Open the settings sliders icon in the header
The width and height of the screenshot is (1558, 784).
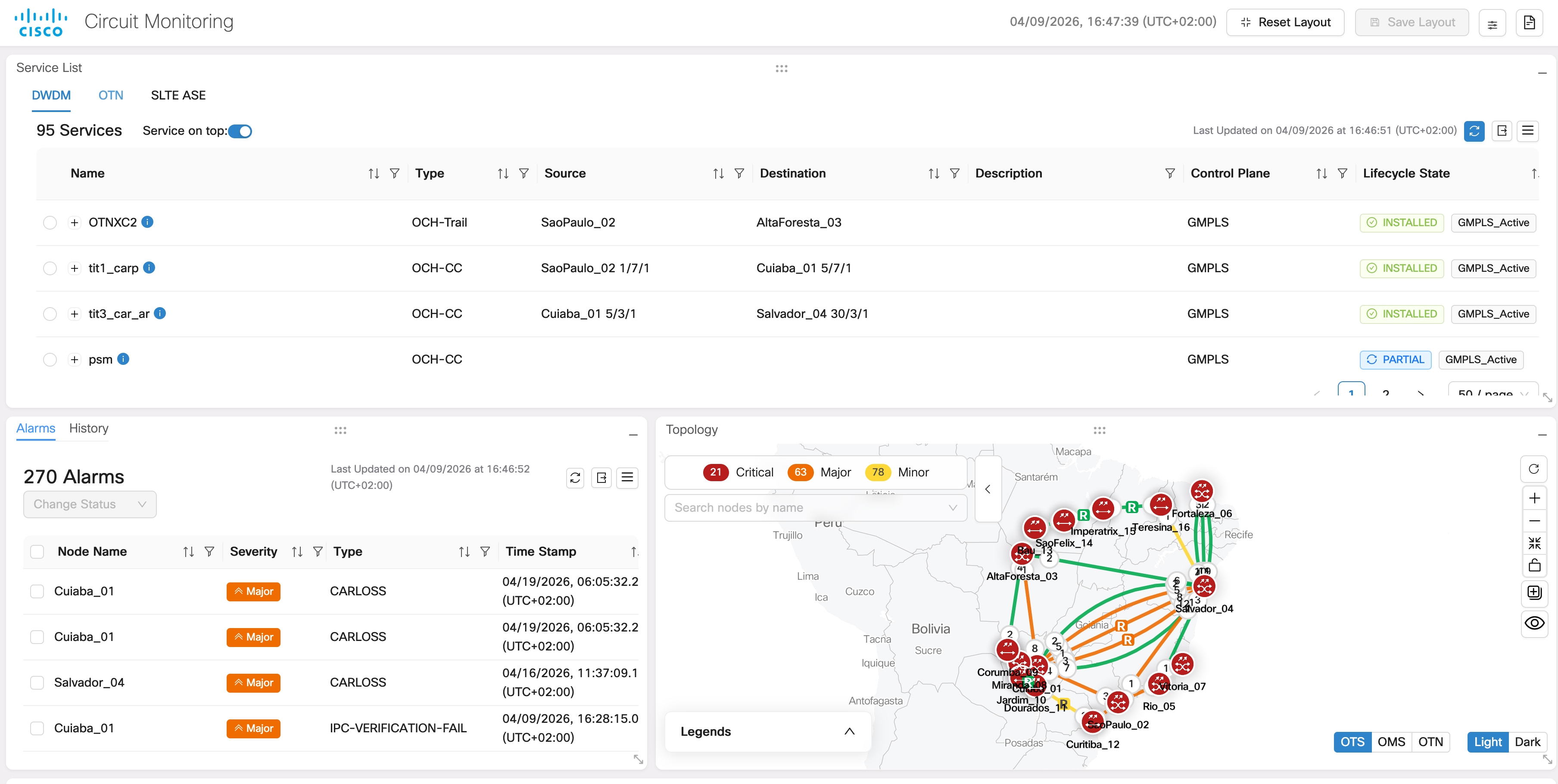point(1493,22)
